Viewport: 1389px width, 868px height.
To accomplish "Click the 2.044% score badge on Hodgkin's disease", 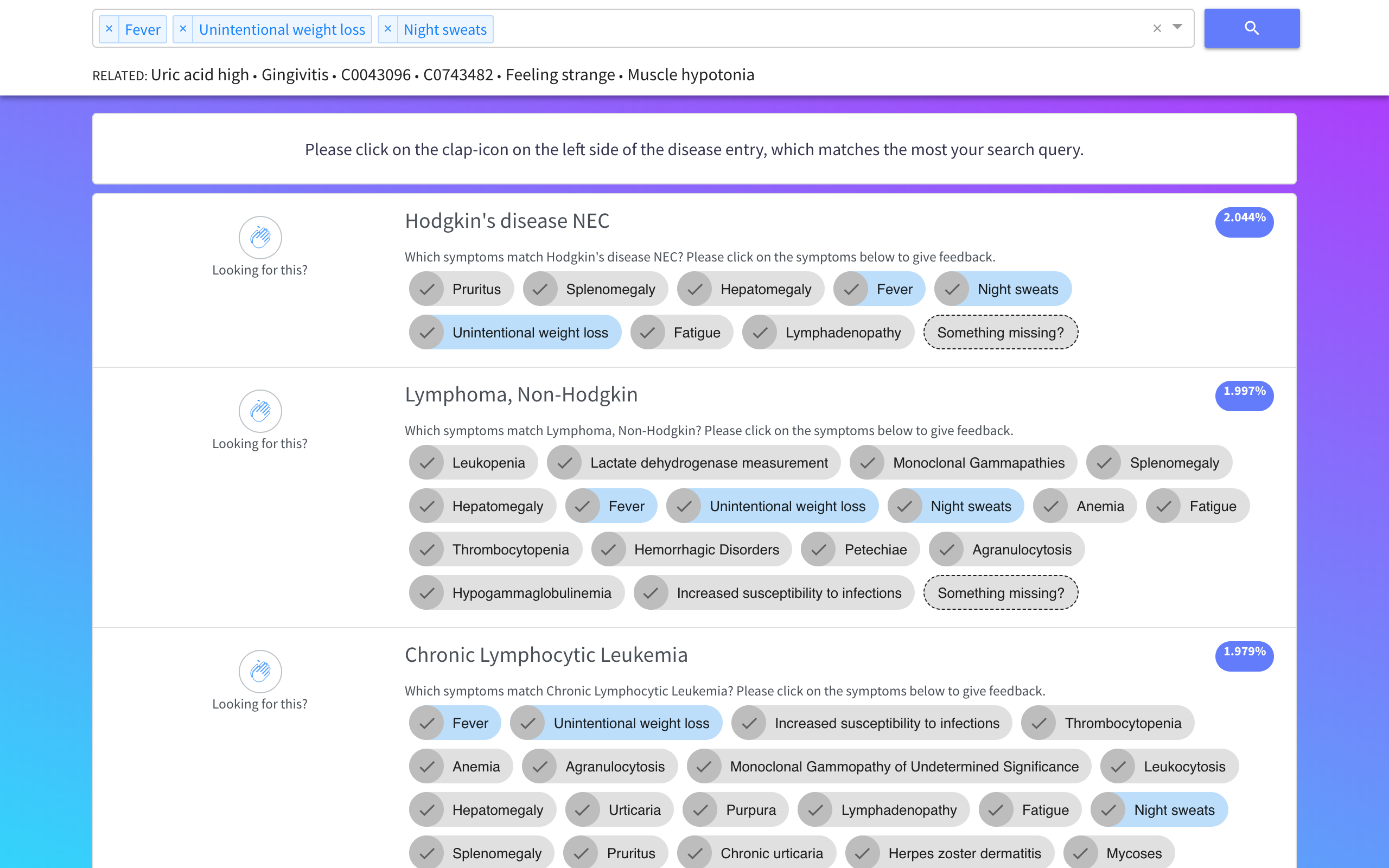I will 1244,219.
